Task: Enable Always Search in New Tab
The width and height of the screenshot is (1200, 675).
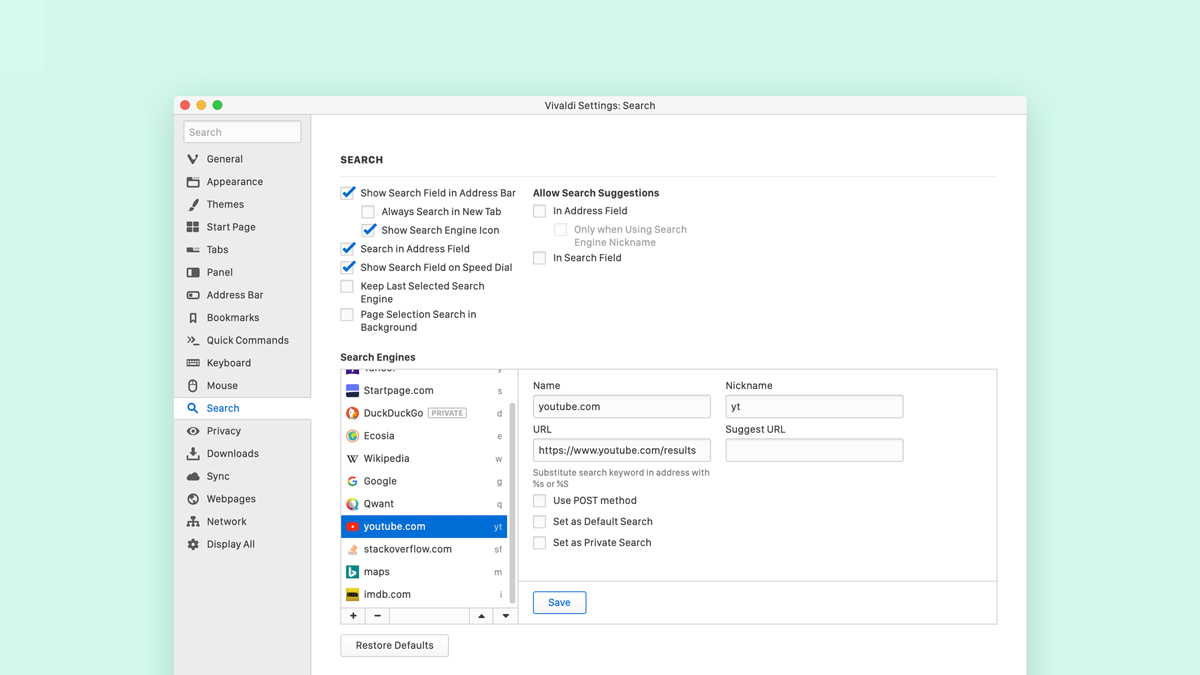Action: coord(368,212)
